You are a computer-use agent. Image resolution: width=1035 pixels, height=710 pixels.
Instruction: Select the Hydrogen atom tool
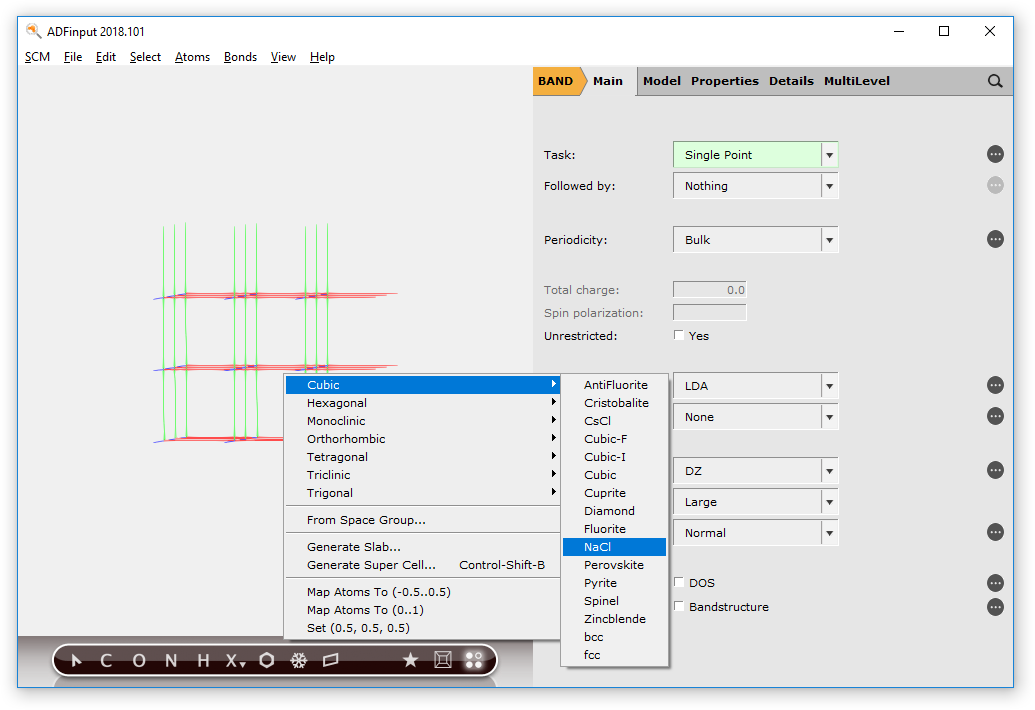(x=203, y=661)
